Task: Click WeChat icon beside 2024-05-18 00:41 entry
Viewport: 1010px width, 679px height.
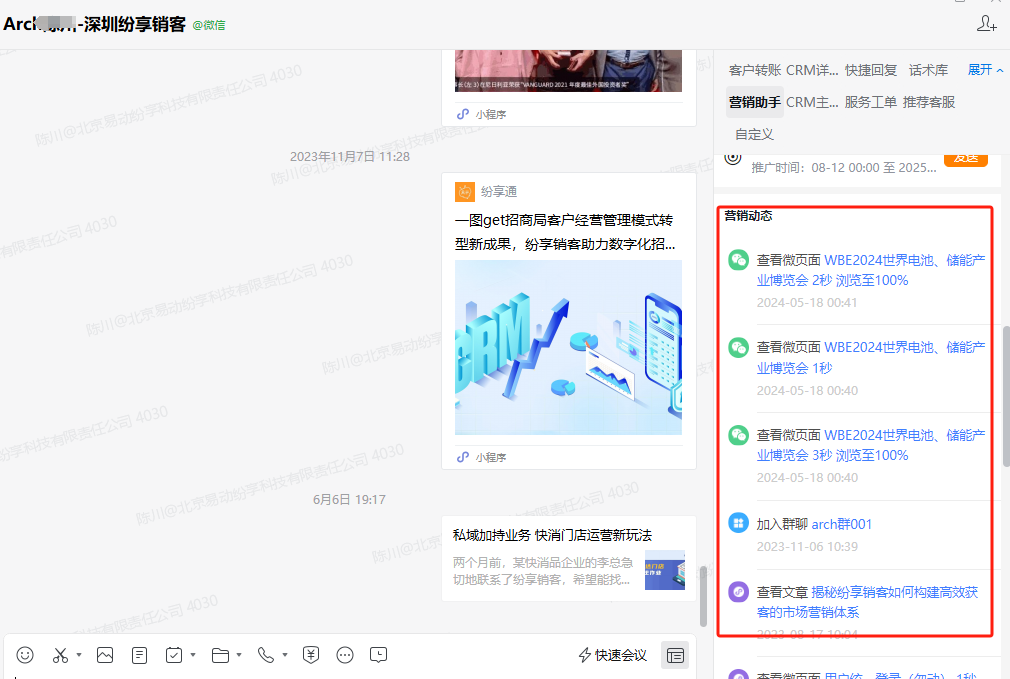Action: pos(738,260)
